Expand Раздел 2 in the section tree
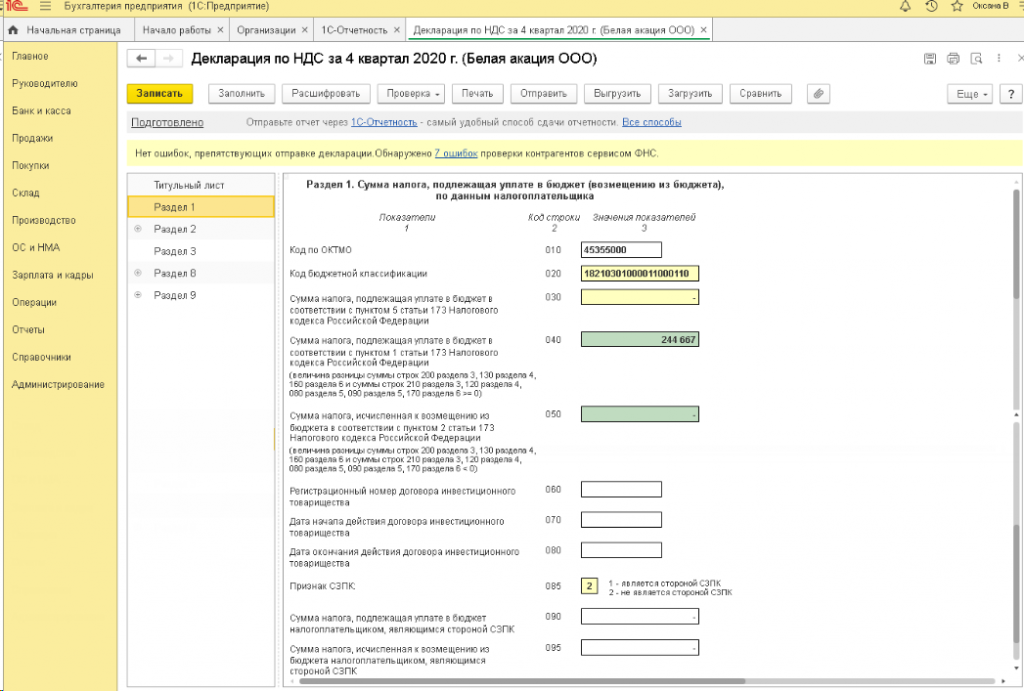Screen dimensions: 1024x691 (x=138, y=229)
